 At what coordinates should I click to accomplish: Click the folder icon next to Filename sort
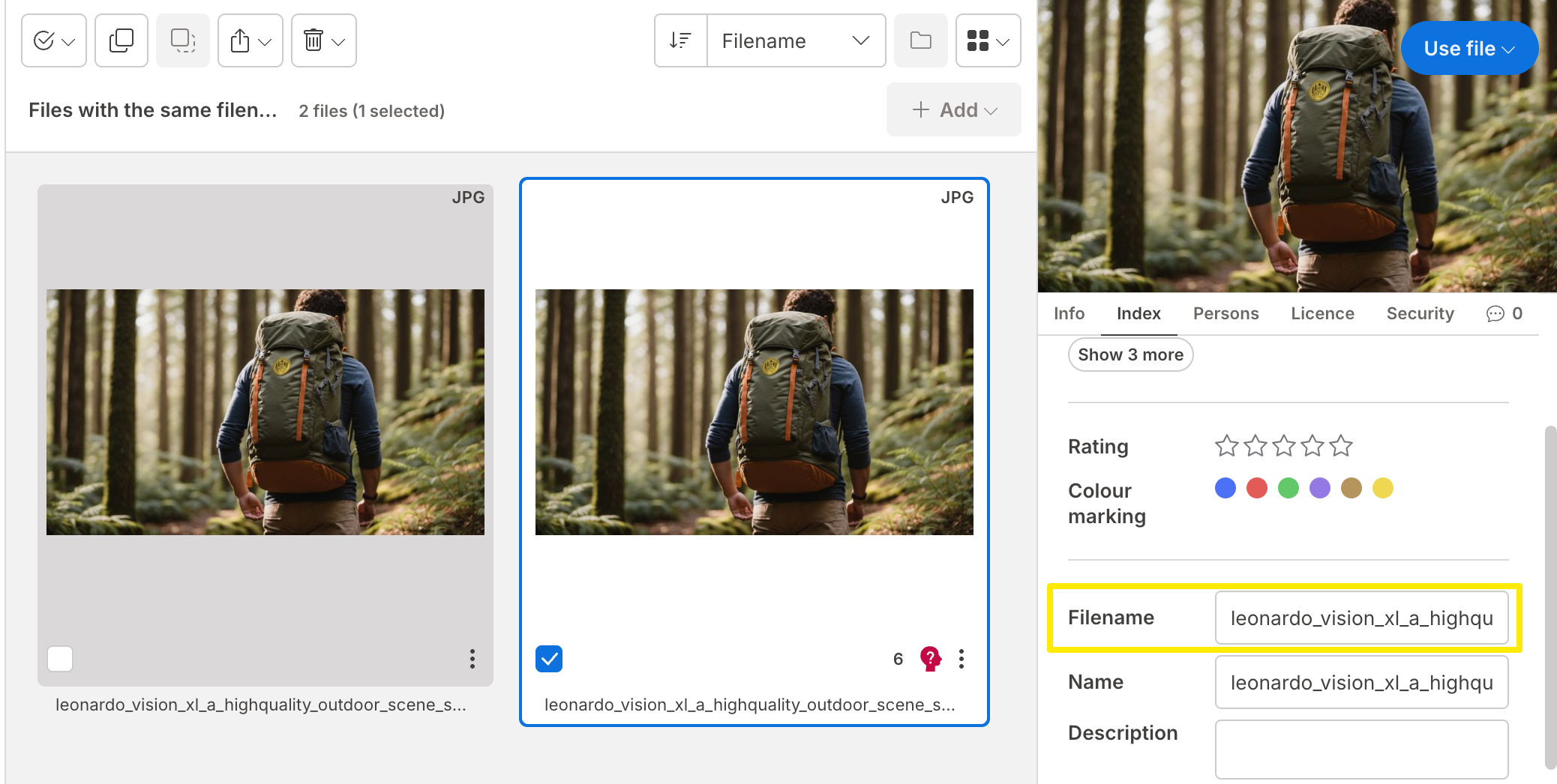coord(920,40)
